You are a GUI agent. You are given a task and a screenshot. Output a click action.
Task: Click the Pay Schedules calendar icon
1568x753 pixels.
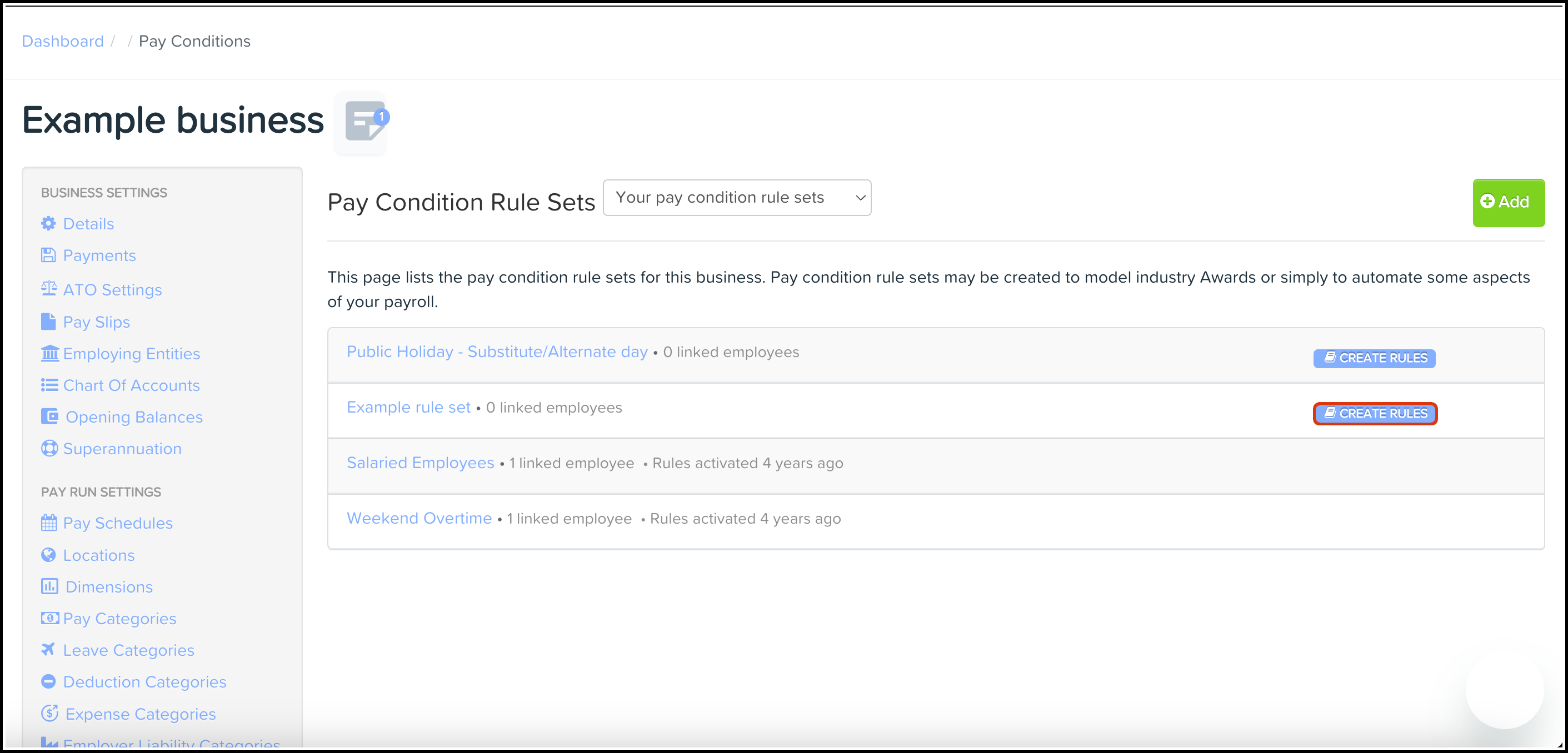49,523
